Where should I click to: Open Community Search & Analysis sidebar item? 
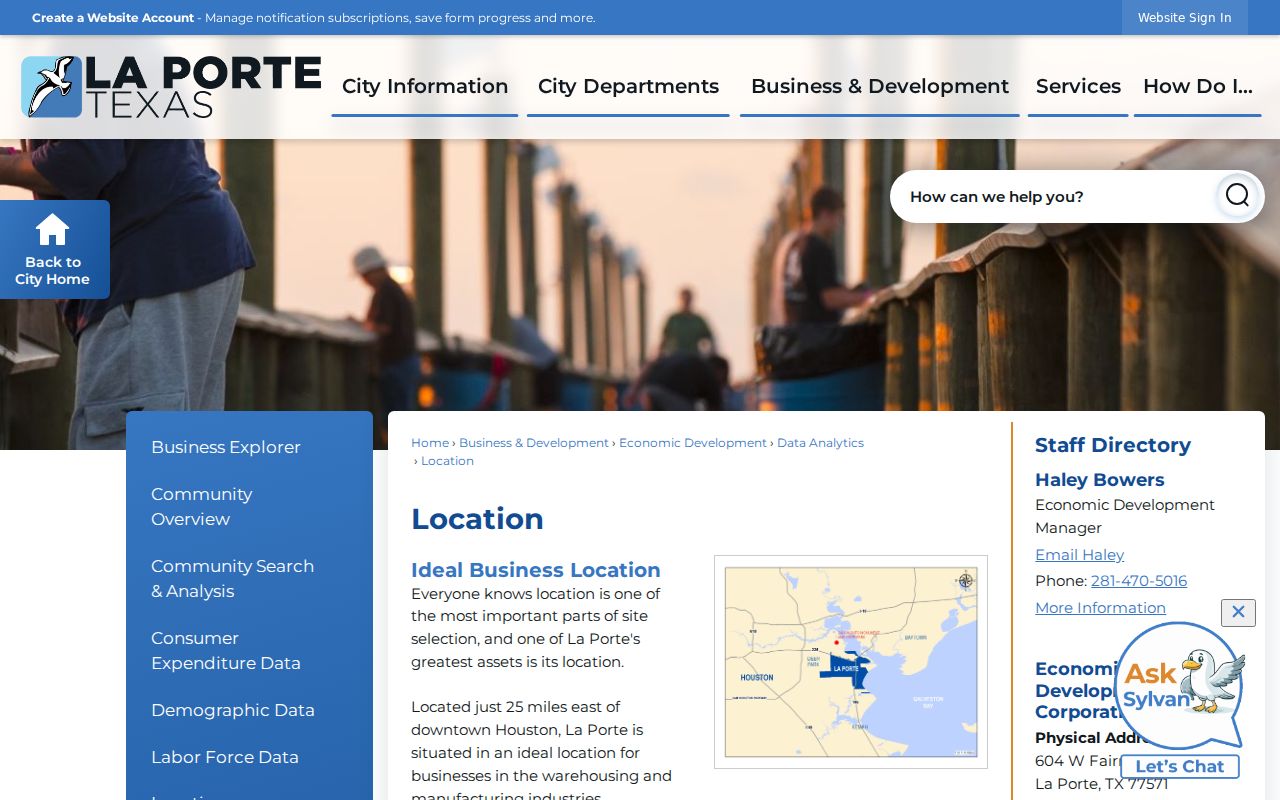pyautogui.click(x=232, y=578)
